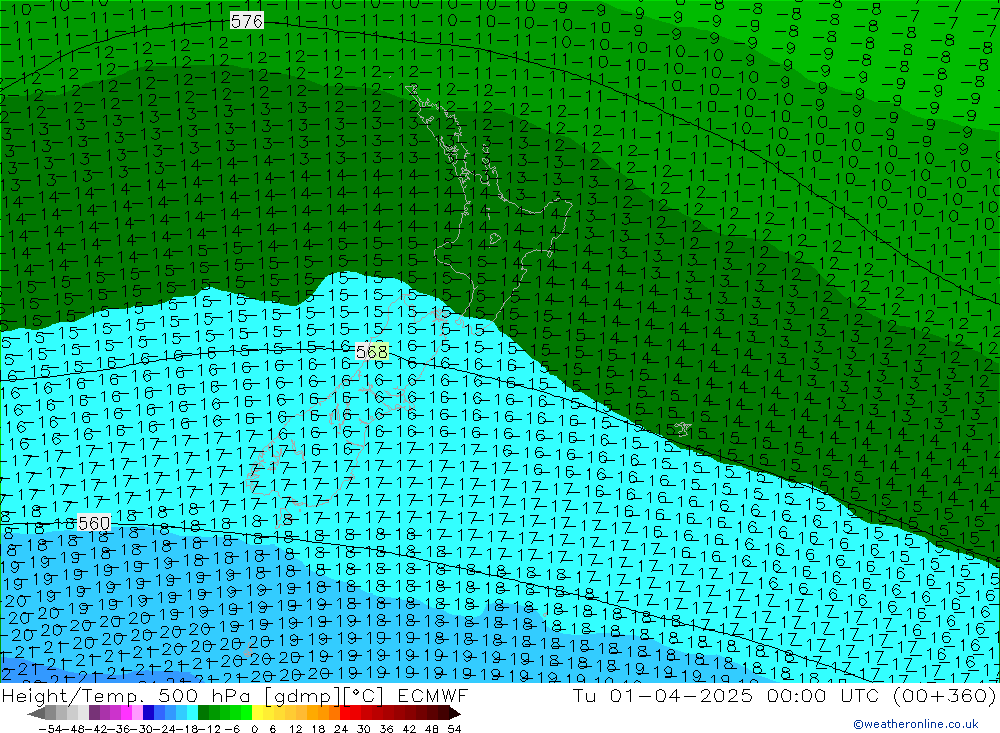Image resolution: width=1000 pixels, height=733 pixels.
Task: Click the -54 value on the legend scale
Action: [x=50, y=729]
